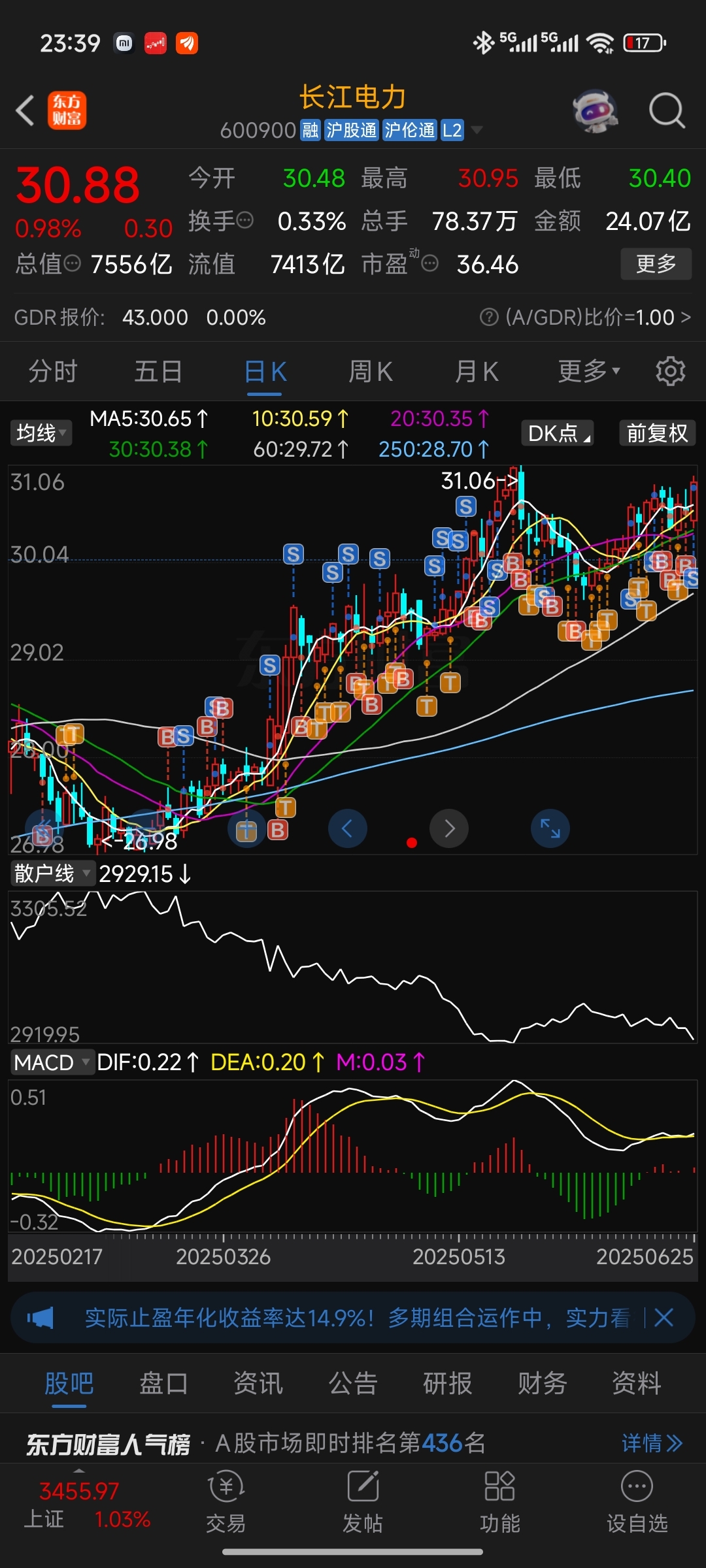Open the robot assistant avatar

(596, 110)
